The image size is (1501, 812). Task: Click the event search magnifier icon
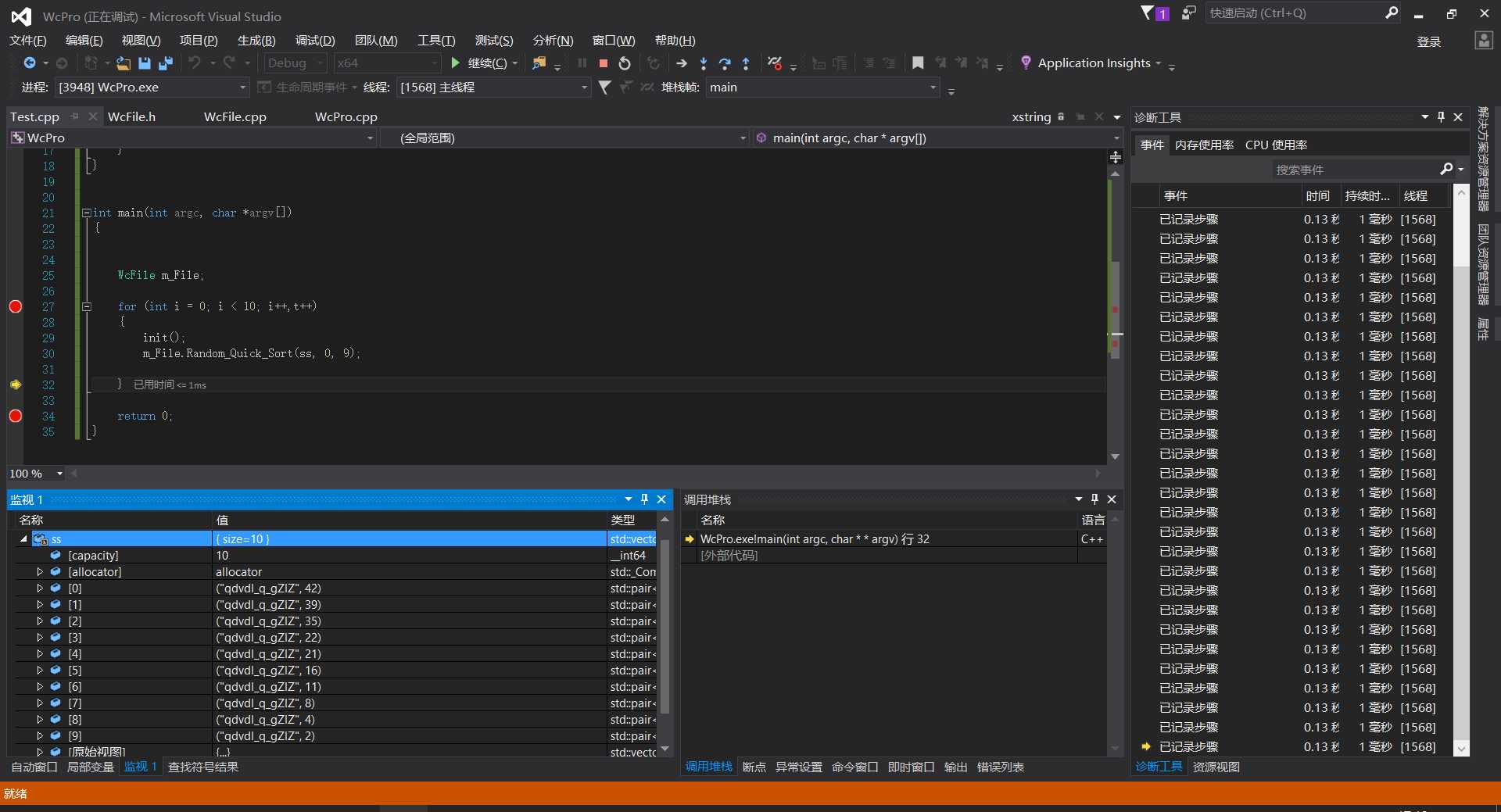pyautogui.click(x=1447, y=170)
